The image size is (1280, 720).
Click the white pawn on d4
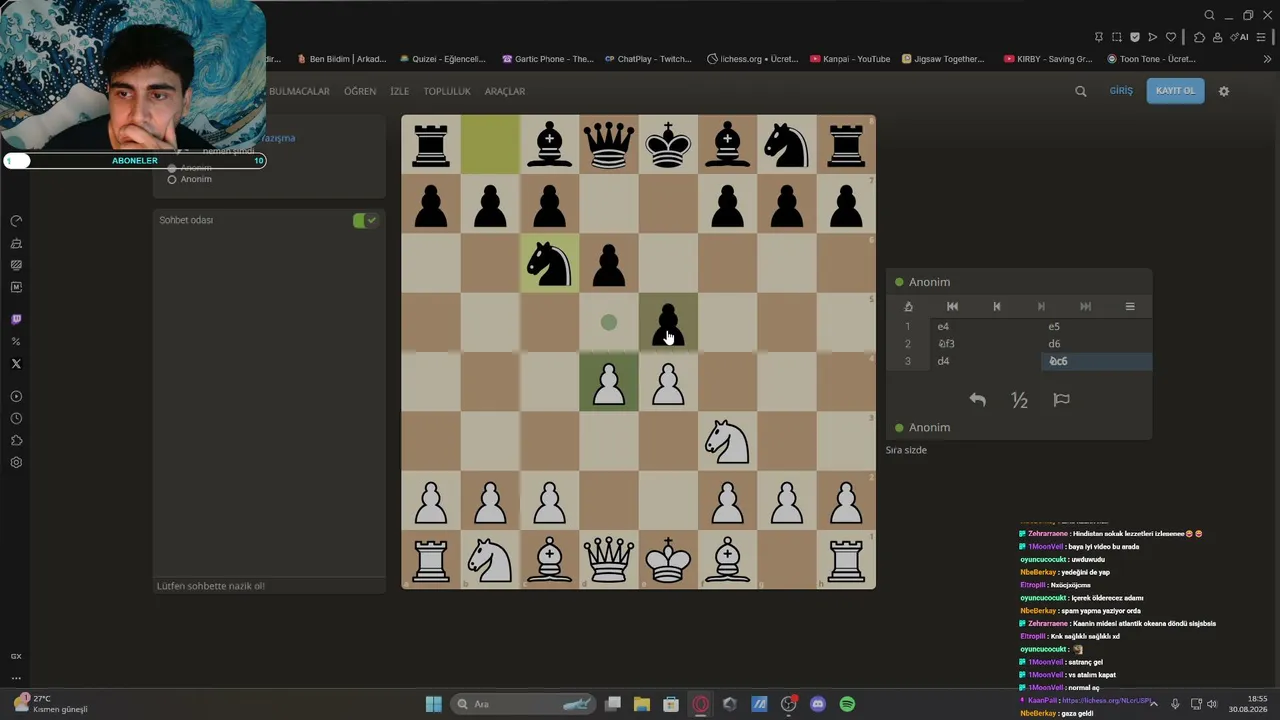609,382
